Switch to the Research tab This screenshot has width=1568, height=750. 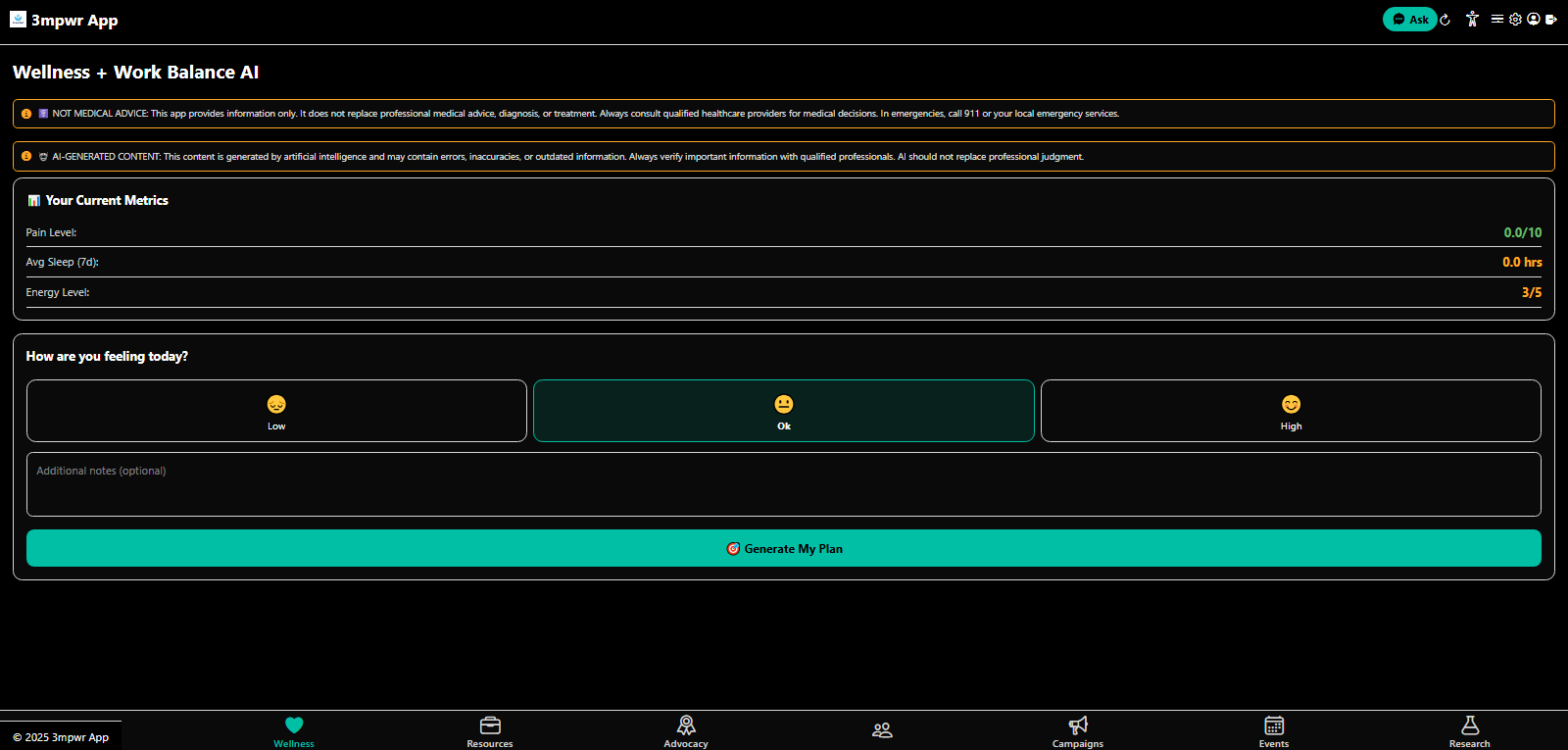coord(1469,730)
